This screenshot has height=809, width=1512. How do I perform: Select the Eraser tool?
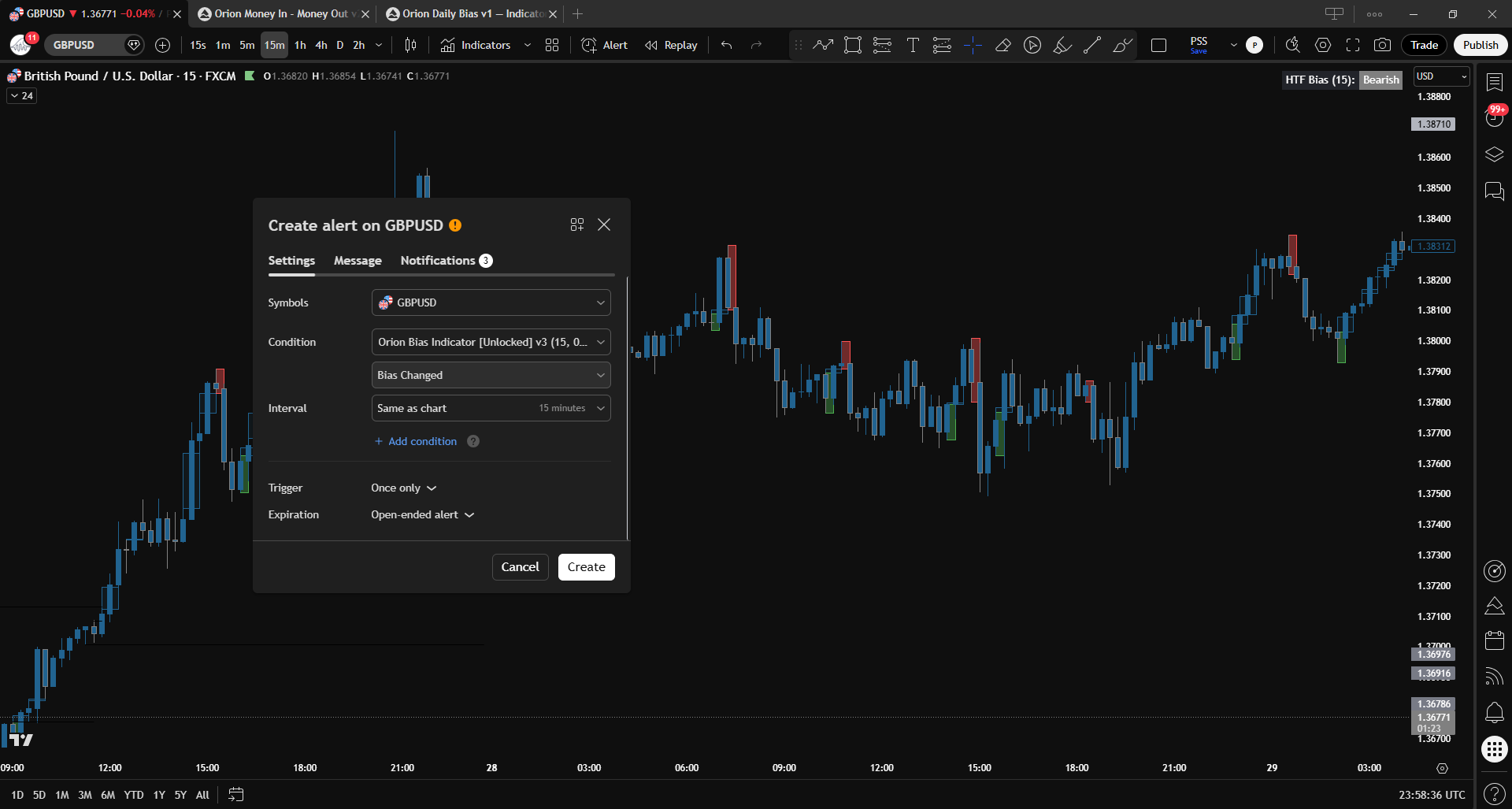tap(1002, 45)
